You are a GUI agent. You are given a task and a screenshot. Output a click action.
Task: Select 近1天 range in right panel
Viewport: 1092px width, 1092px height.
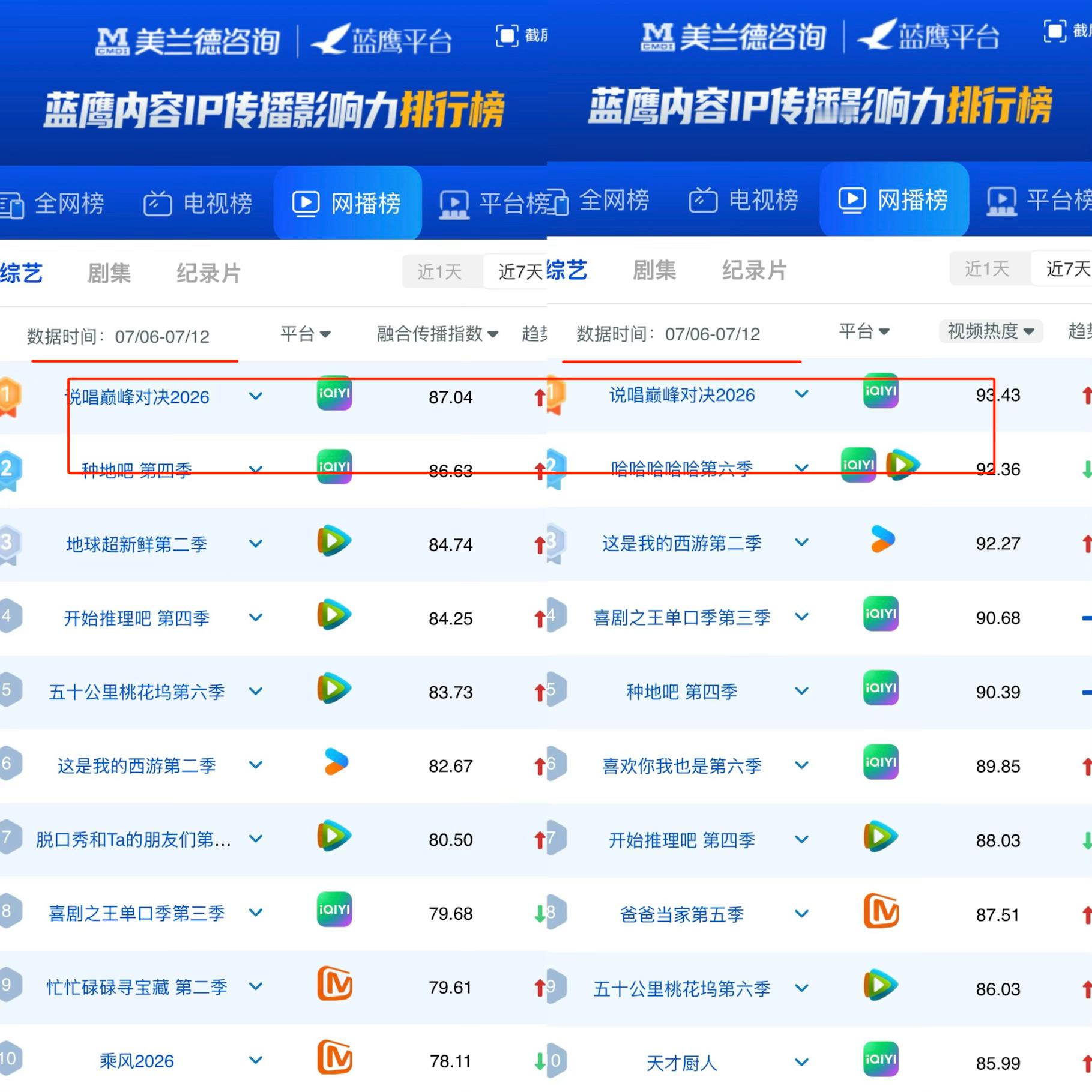point(988,268)
